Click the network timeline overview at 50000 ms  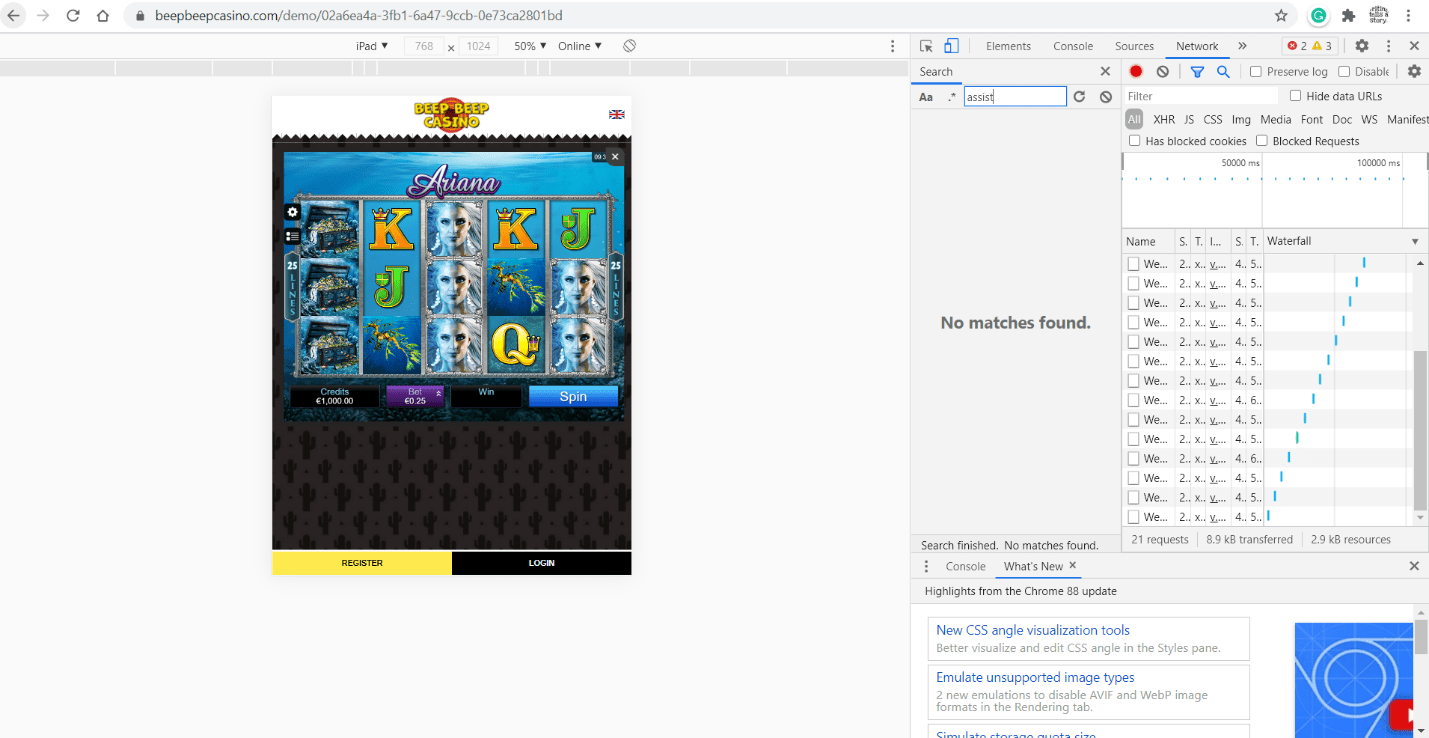pos(1240,162)
